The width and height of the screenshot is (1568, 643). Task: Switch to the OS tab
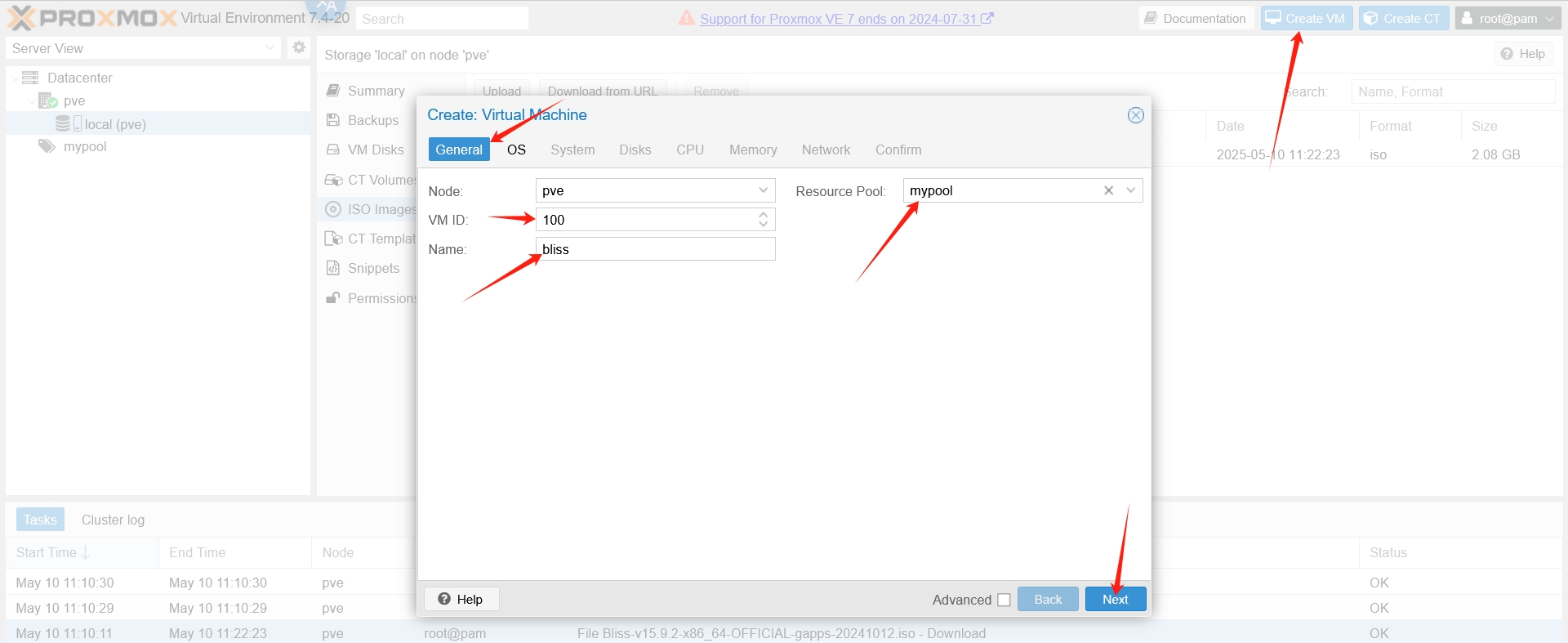click(516, 150)
